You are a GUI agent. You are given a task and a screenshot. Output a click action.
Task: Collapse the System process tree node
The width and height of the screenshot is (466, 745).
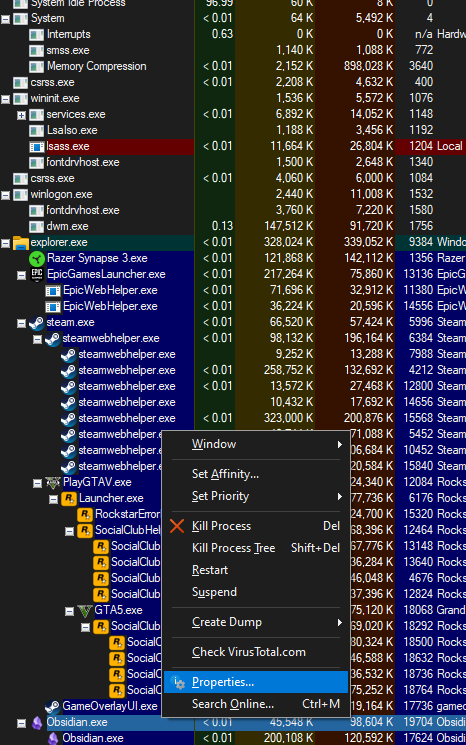[x=5, y=19]
